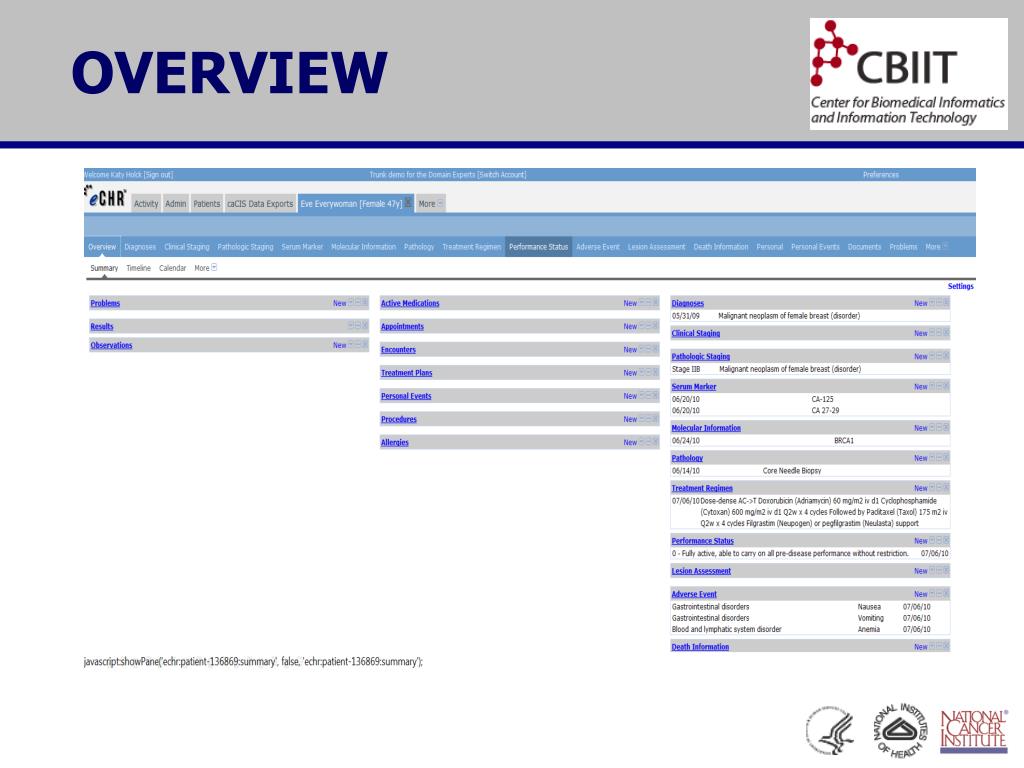1024x768 pixels.
Task: Minimize the Encounters panel
Action: point(648,349)
